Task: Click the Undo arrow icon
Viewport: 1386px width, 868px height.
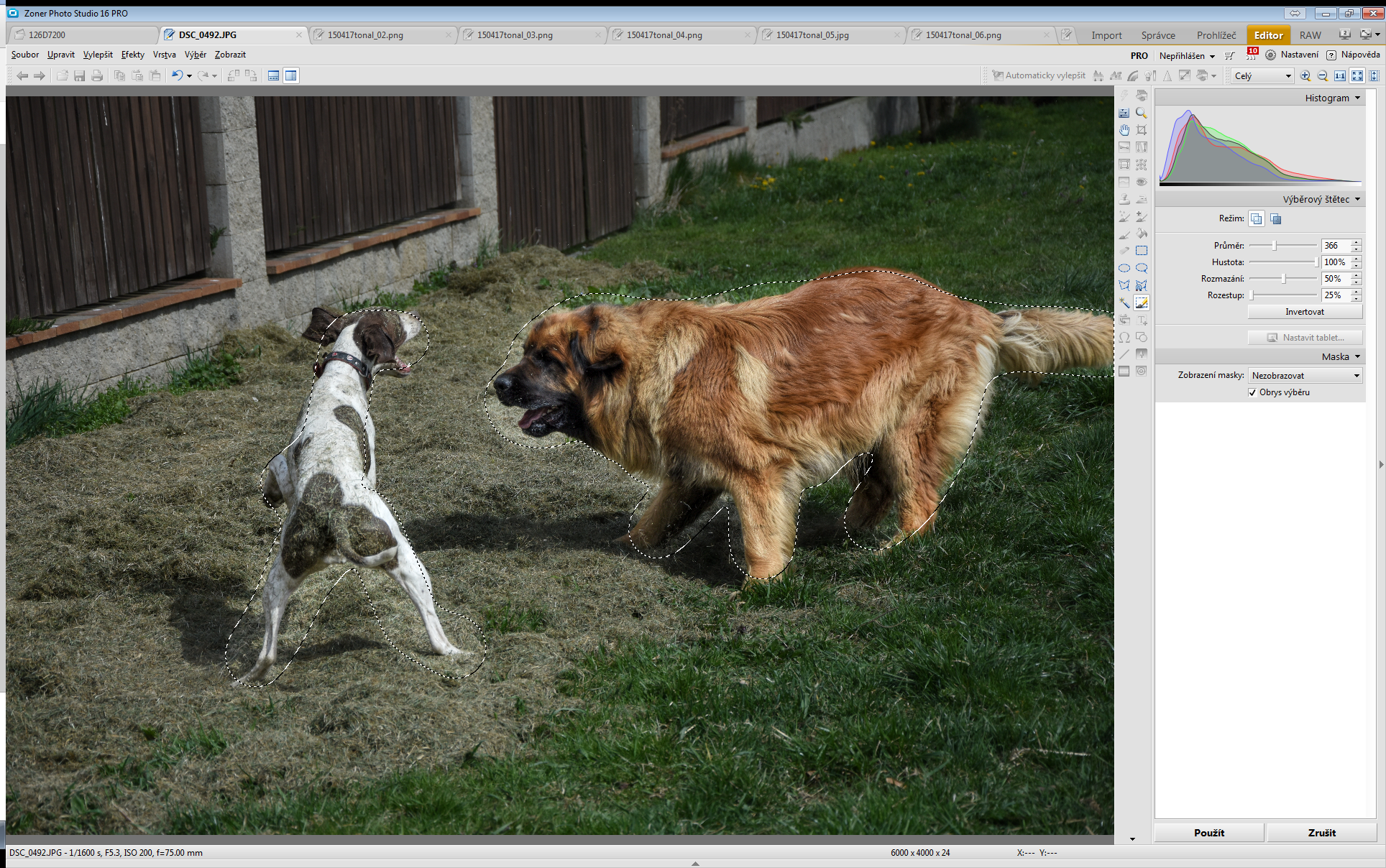Action: [176, 75]
